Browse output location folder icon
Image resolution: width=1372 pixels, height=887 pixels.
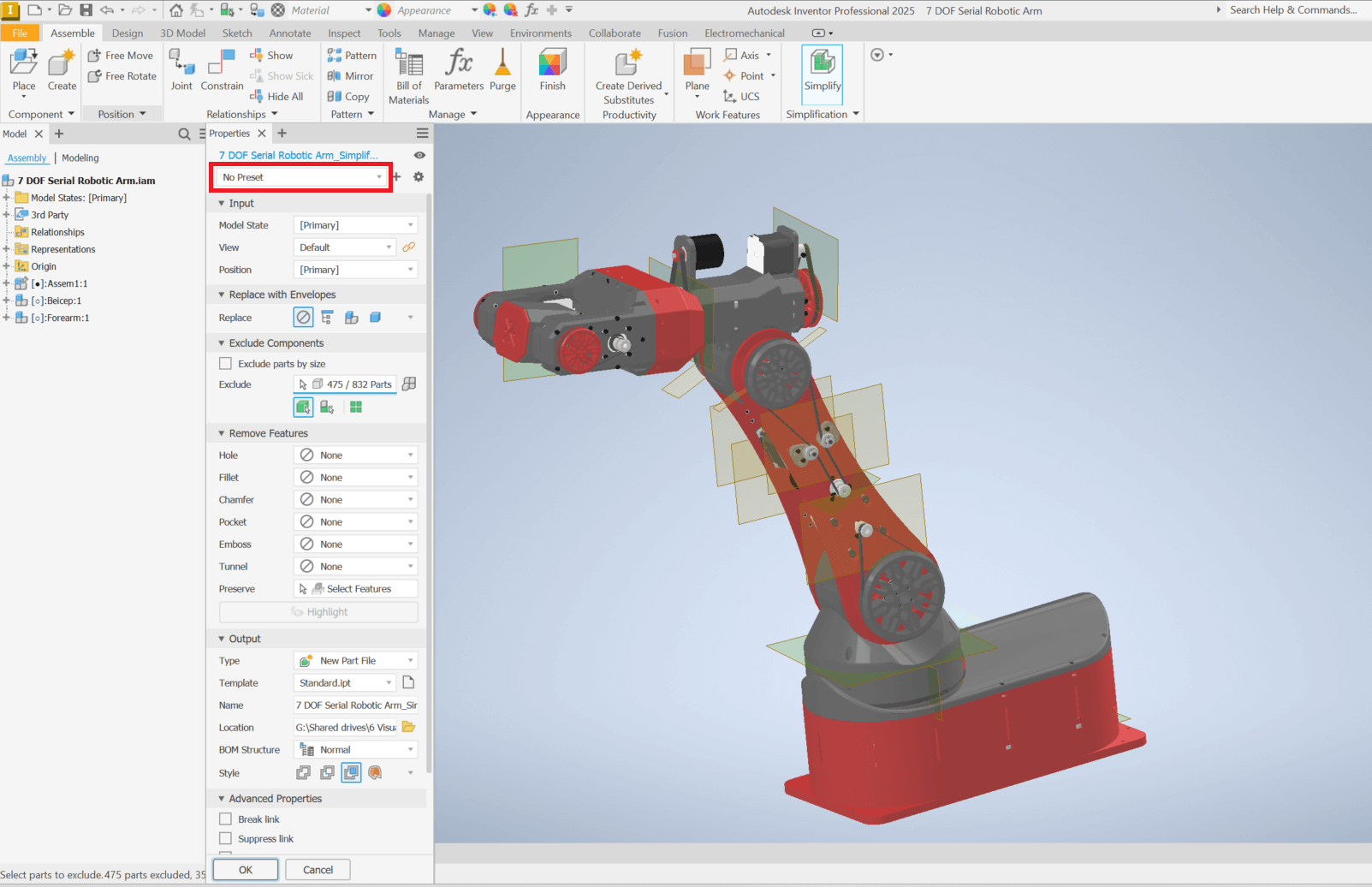pos(409,727)
